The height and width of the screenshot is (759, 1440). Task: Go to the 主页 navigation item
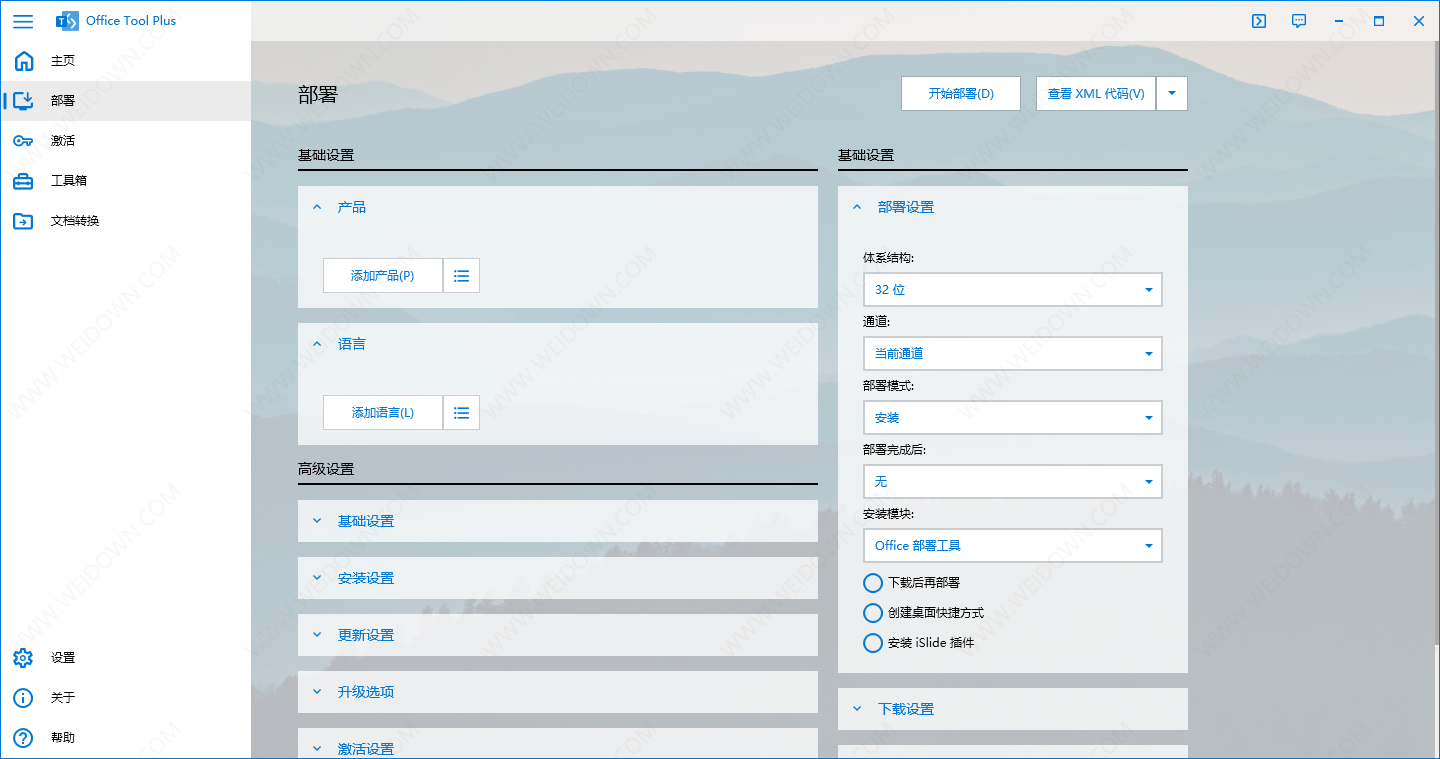[x=125, y=61]
